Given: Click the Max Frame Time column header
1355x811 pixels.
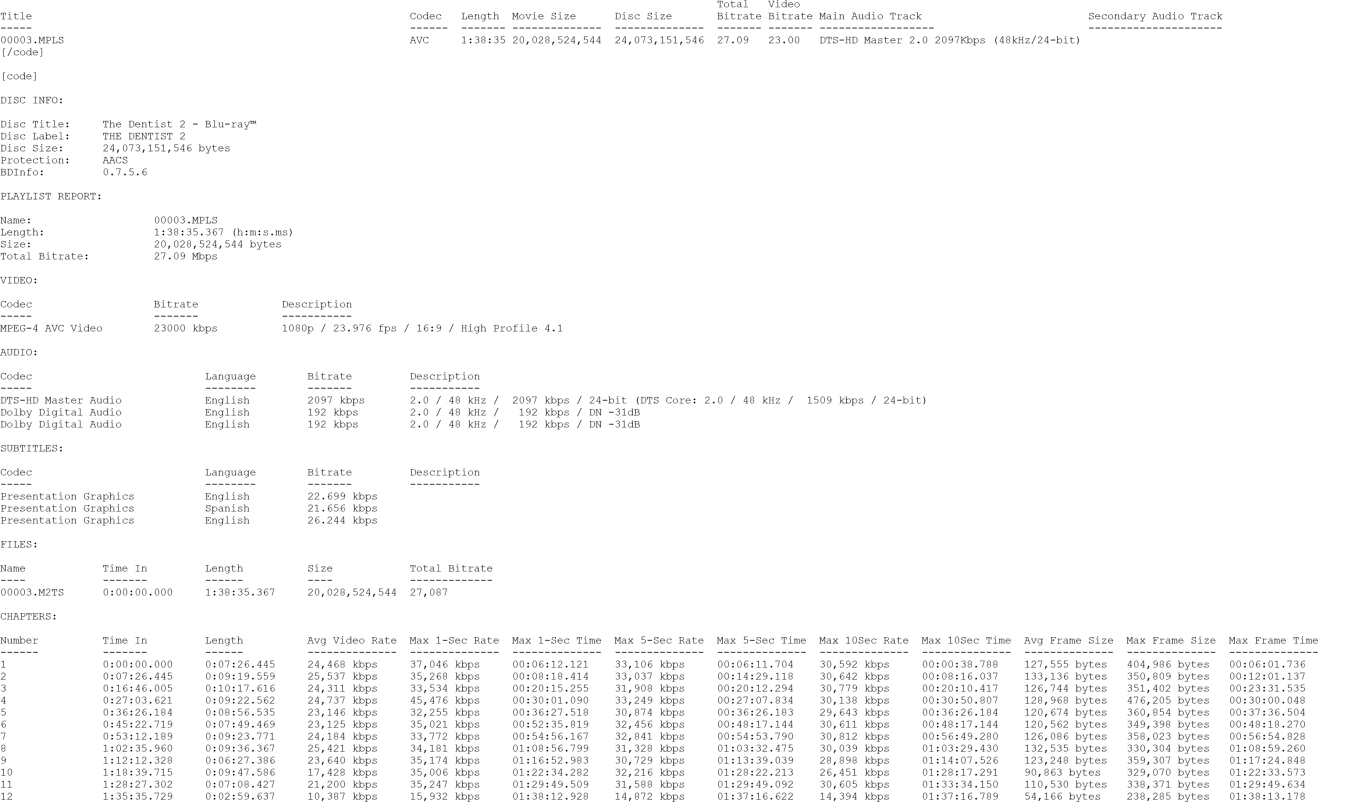Looking at the screenshot, I should point(1273,641).
